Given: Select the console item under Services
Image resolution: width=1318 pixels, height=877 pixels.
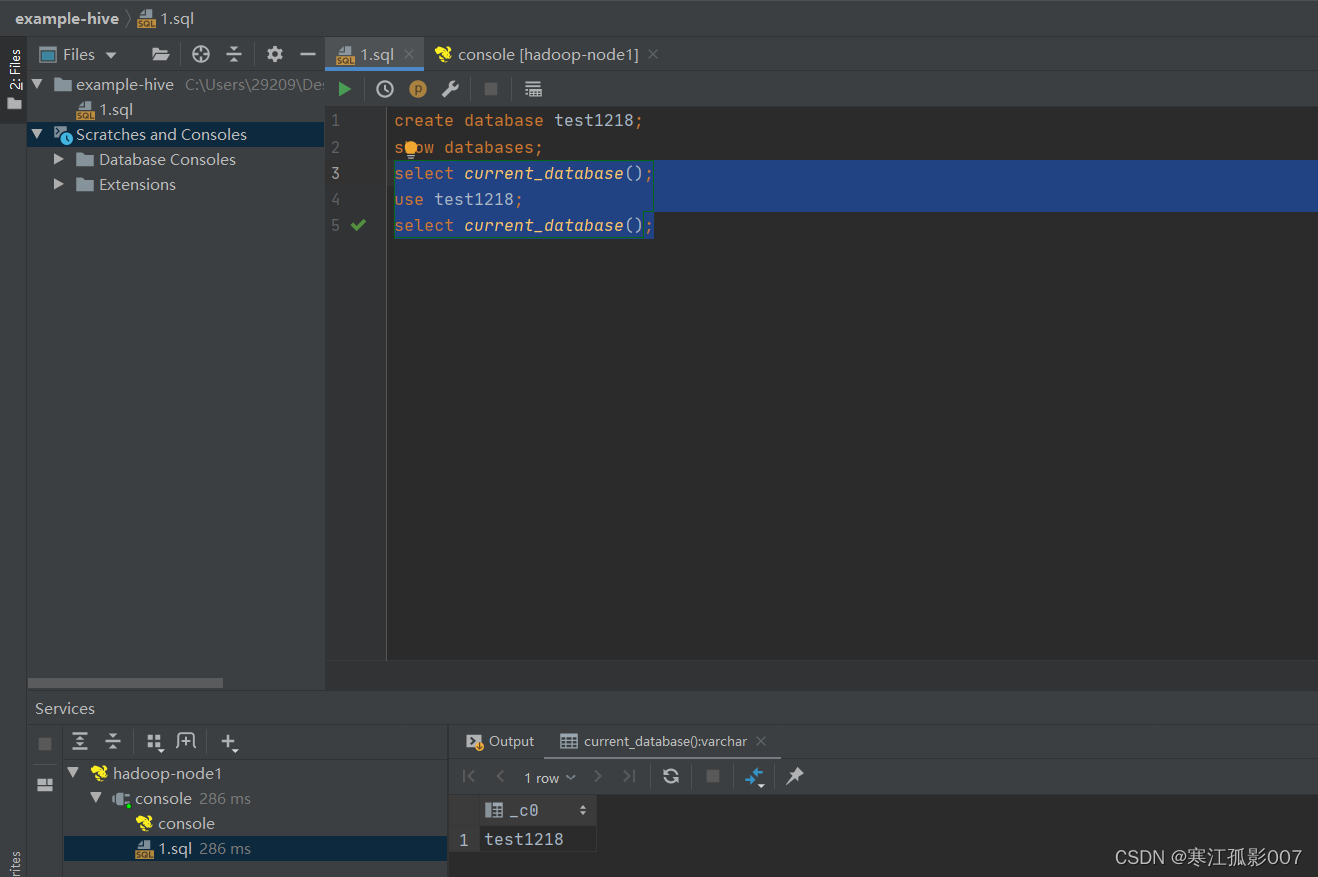Looking at the screenshot, I should tap(175, 823).
